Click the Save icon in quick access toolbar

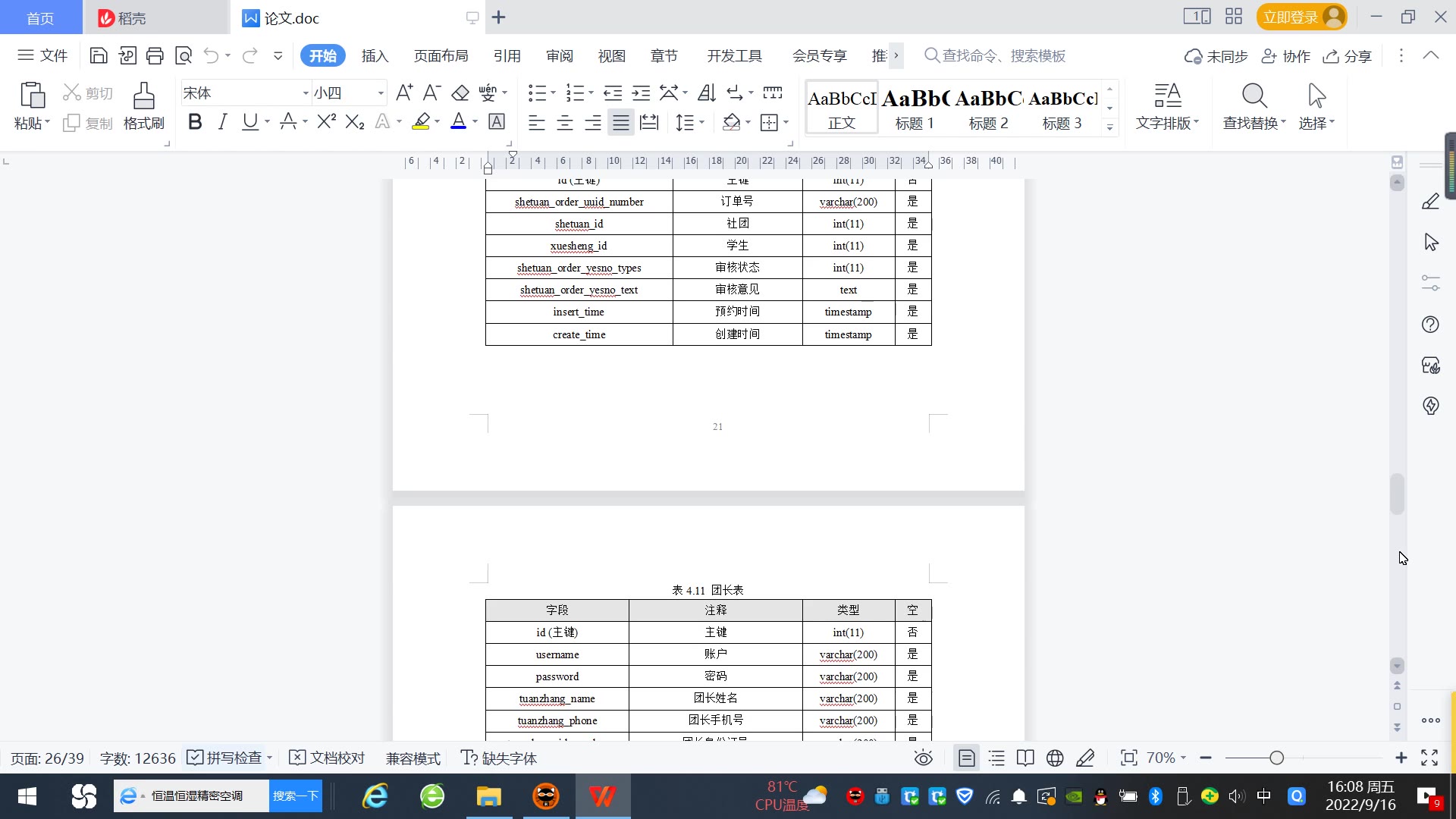tap(98, 55)
